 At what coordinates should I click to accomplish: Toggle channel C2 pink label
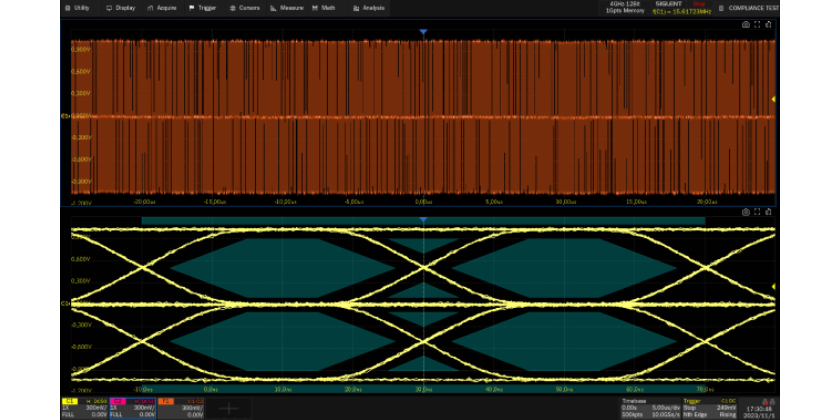click(x=119, y=400)
